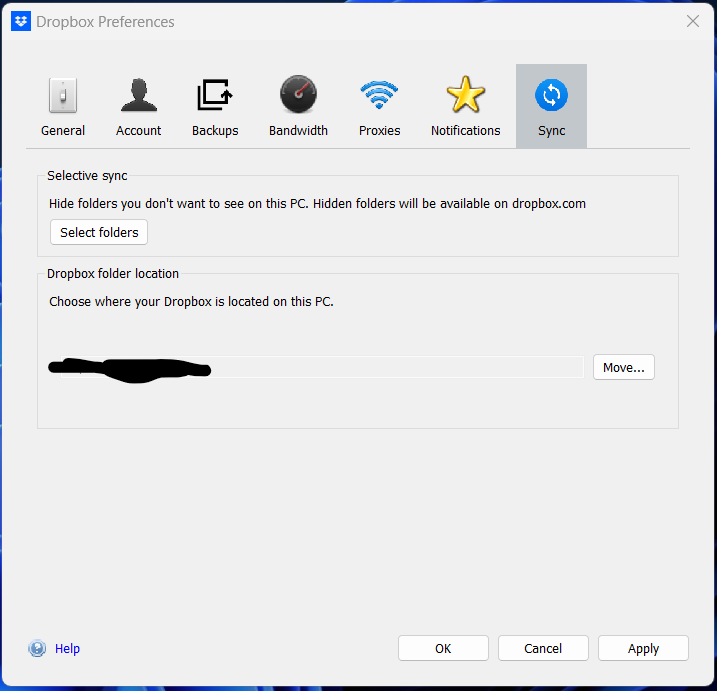Image resolution: width=717 pixels, height=691 pixels.
Task: Open the Notifications star icon
Action: 466,94
